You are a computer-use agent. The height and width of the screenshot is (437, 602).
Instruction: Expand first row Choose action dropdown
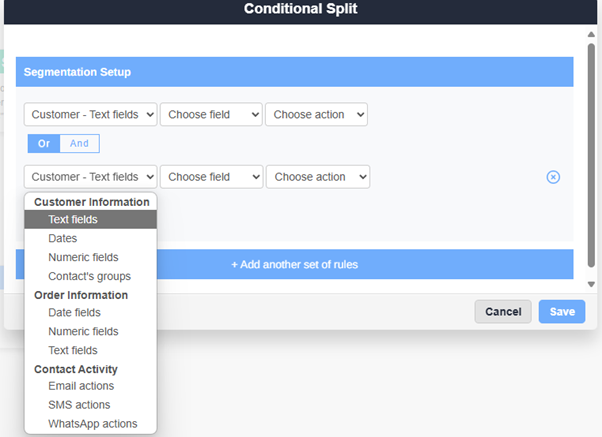pos(316,115)
